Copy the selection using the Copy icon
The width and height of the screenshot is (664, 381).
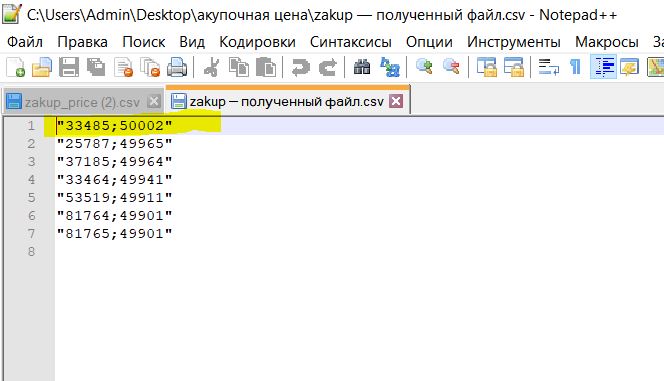(x=239, y=67)
